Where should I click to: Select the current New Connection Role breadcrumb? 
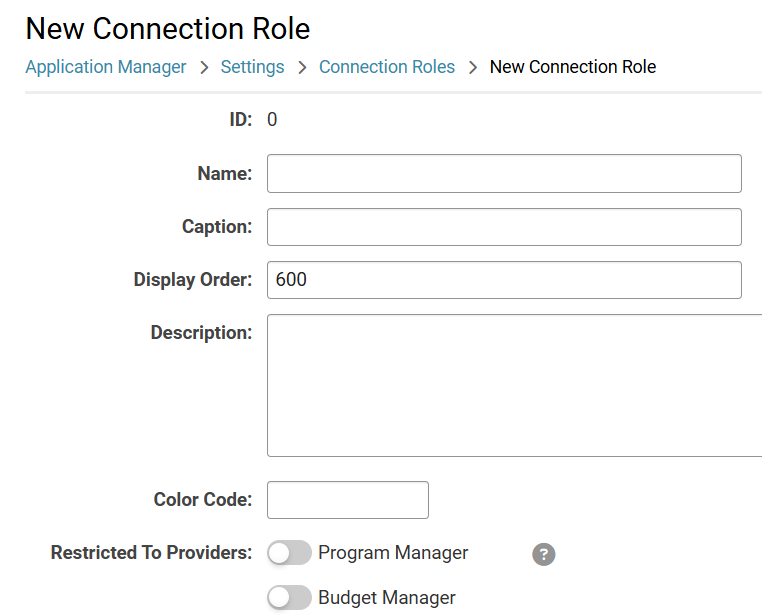pos(572,67)
